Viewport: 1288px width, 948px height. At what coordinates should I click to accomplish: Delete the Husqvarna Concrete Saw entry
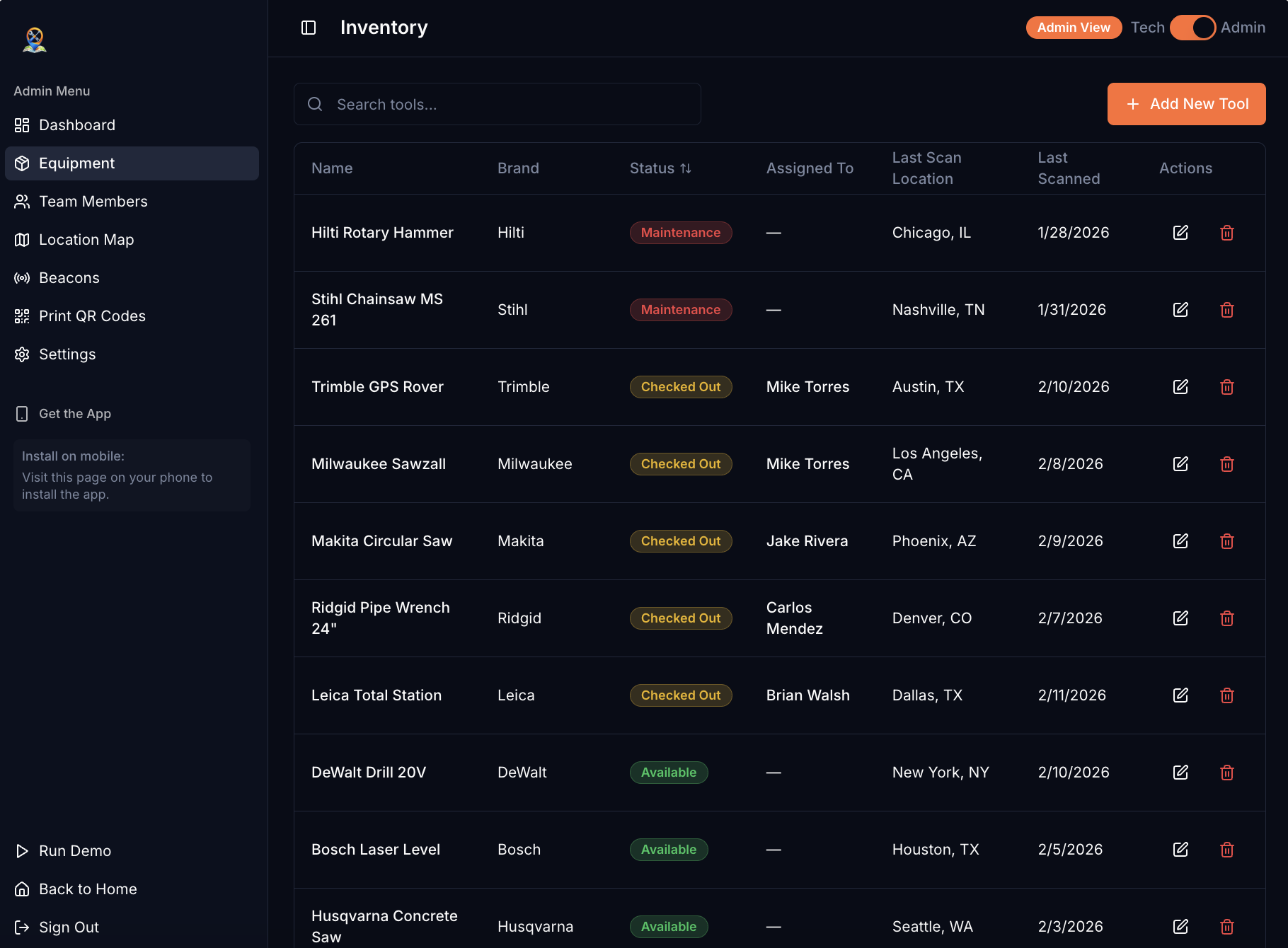[1227, 927]
